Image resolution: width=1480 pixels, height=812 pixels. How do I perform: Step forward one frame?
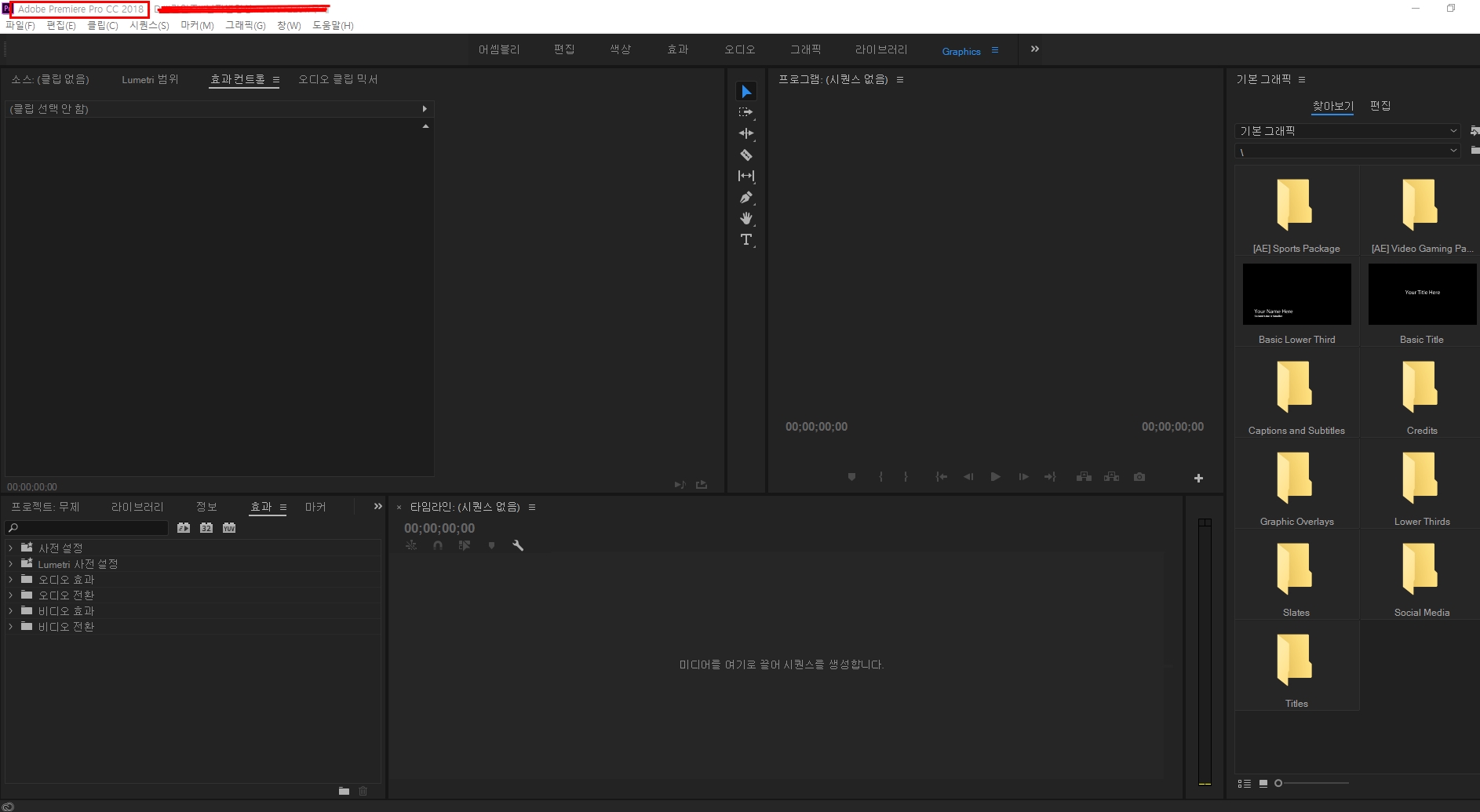[x=1023, y=477]
